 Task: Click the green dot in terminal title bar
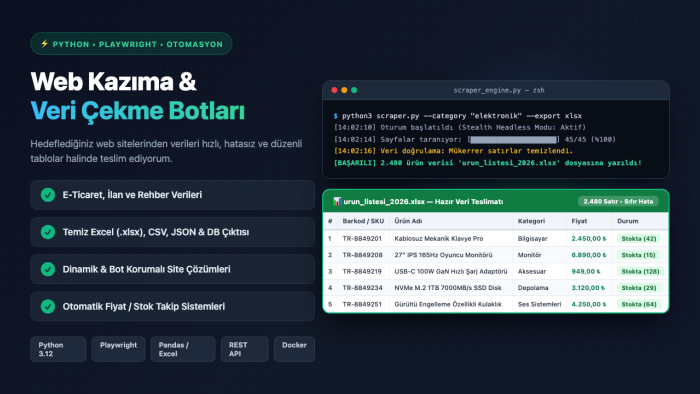click(354, 90)
